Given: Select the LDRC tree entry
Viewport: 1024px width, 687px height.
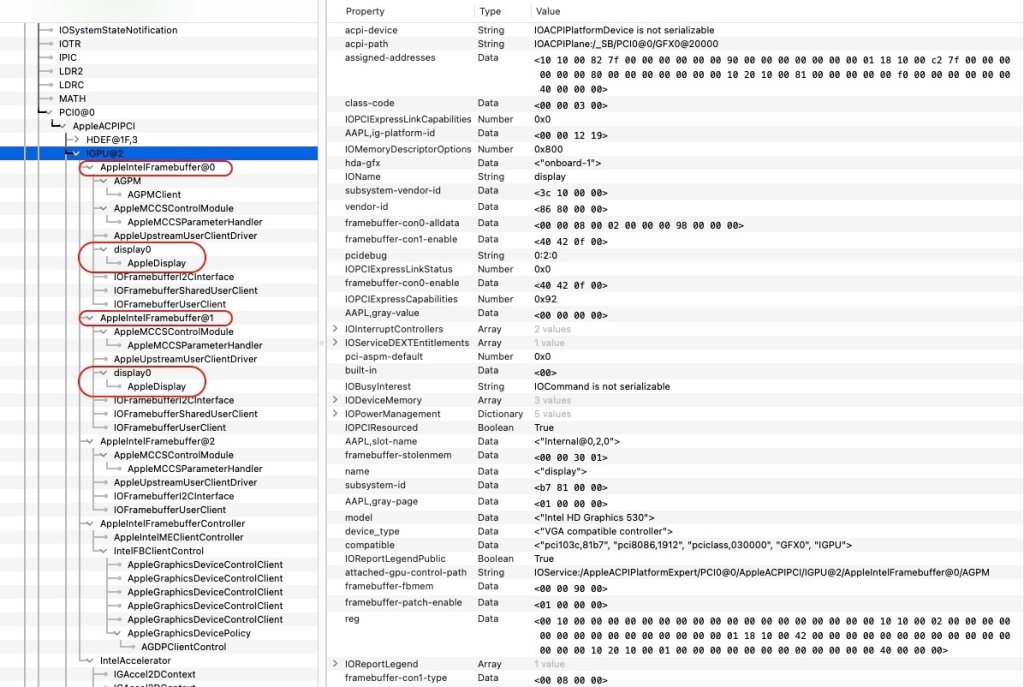Looking at the screenshot, I should (x=71, y=85).
